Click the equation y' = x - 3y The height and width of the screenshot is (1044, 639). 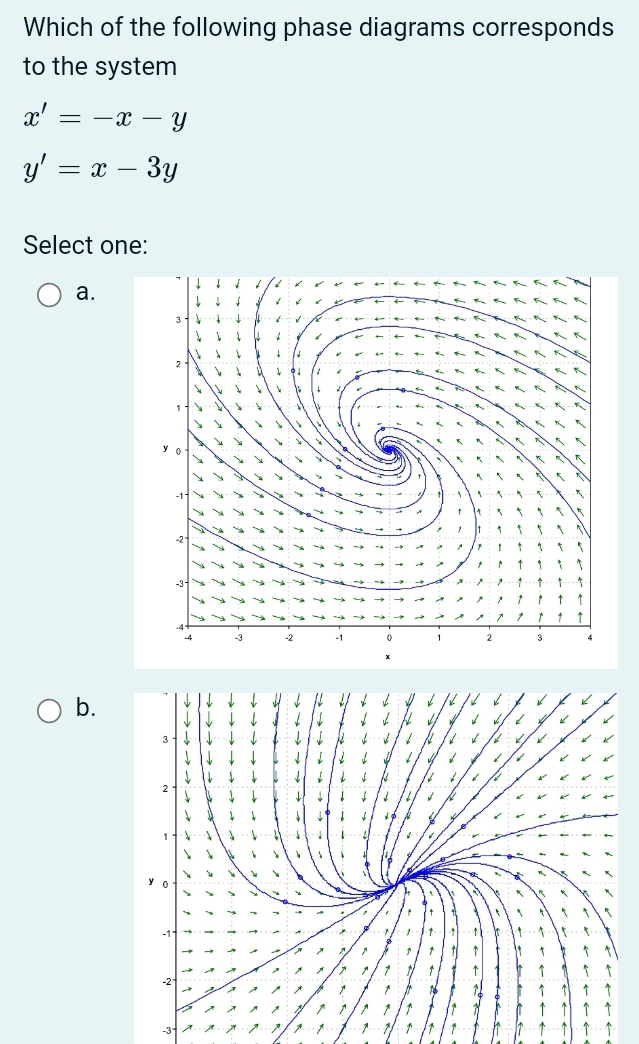pos(101,170)
